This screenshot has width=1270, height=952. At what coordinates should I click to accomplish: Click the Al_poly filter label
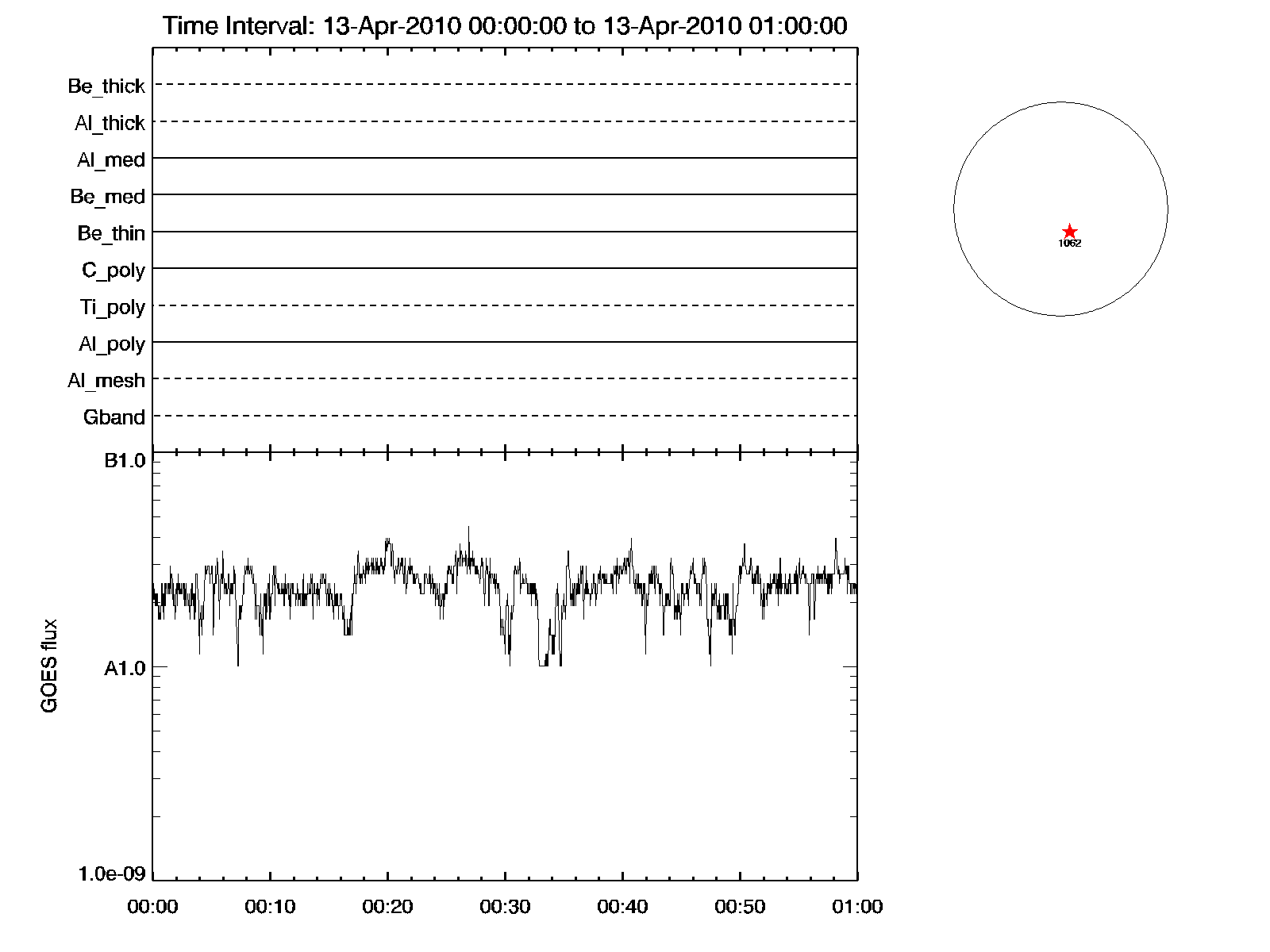(x=112, y=344)
